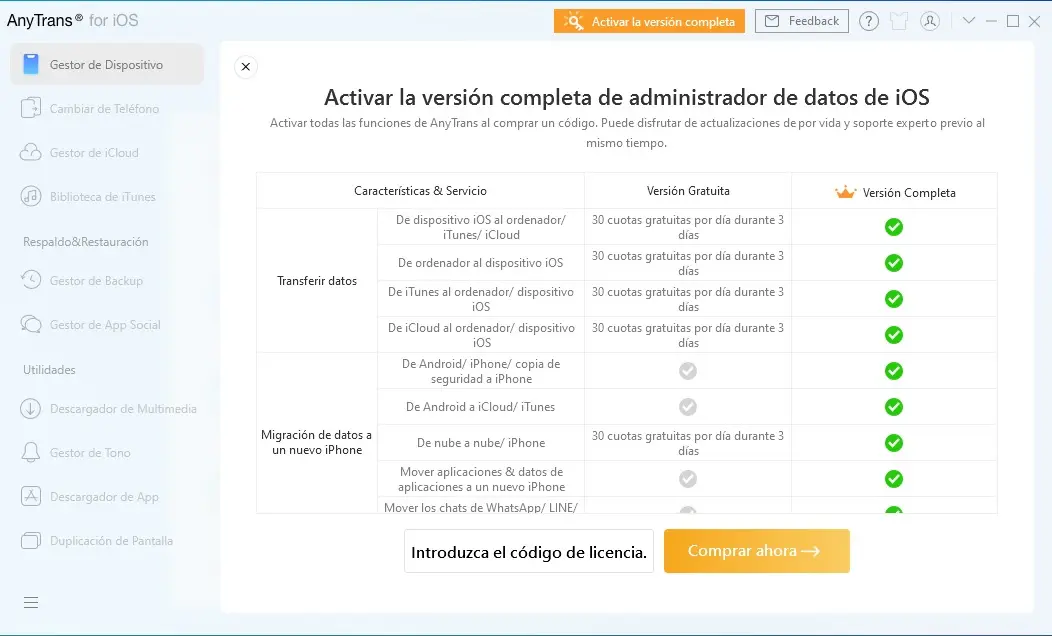Click the crown icon beside Versión Completa
The image size is (1052, 636).
(x=845, y=193)
